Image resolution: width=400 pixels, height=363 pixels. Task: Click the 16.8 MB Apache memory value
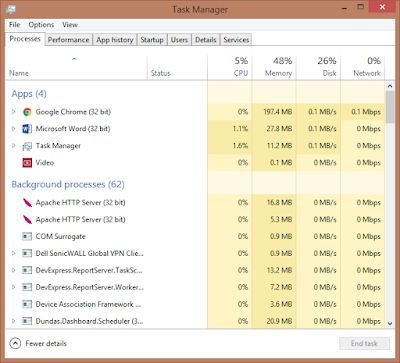click(279, 203)
